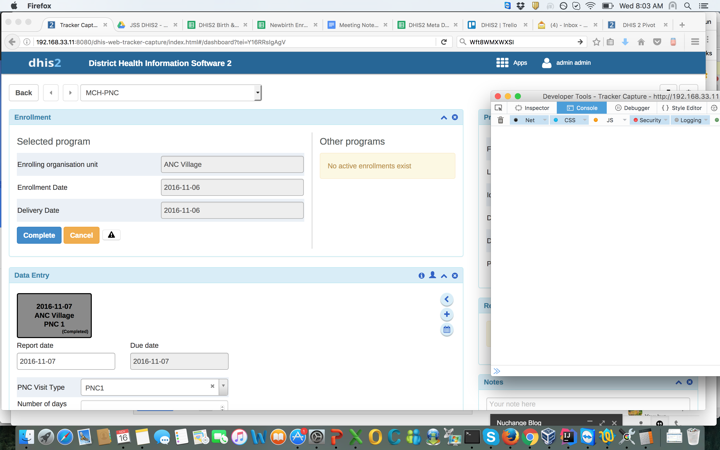The width and height of the screenshot is (720, 450).
Task: Pick an element with the inspector picker
Action: click(x=498, y=108)
